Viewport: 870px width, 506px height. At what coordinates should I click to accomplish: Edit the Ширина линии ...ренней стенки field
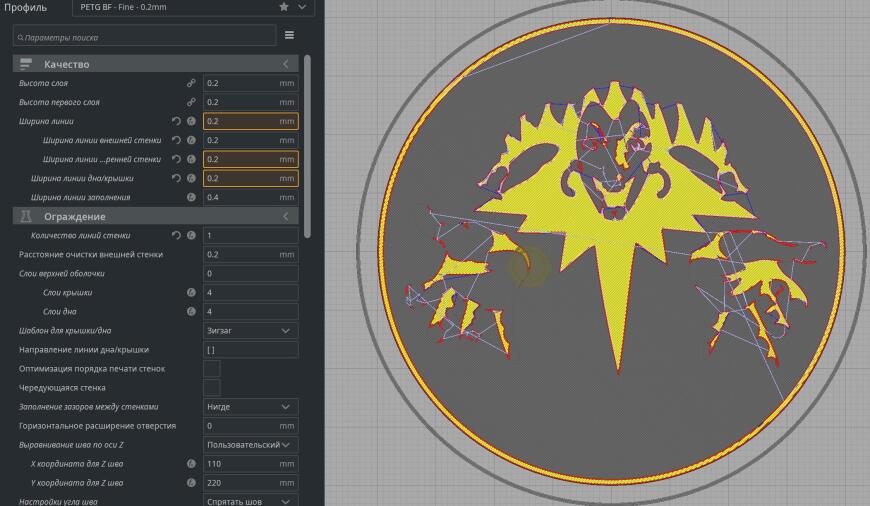point(250,159)
